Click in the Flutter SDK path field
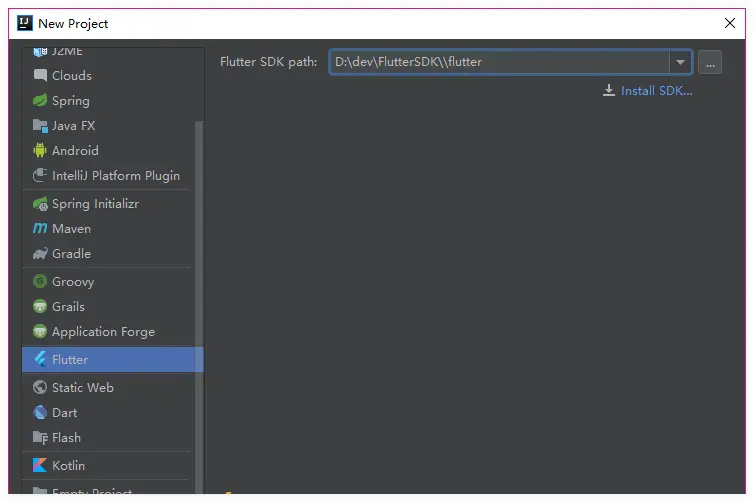 (x=499, y=62)
